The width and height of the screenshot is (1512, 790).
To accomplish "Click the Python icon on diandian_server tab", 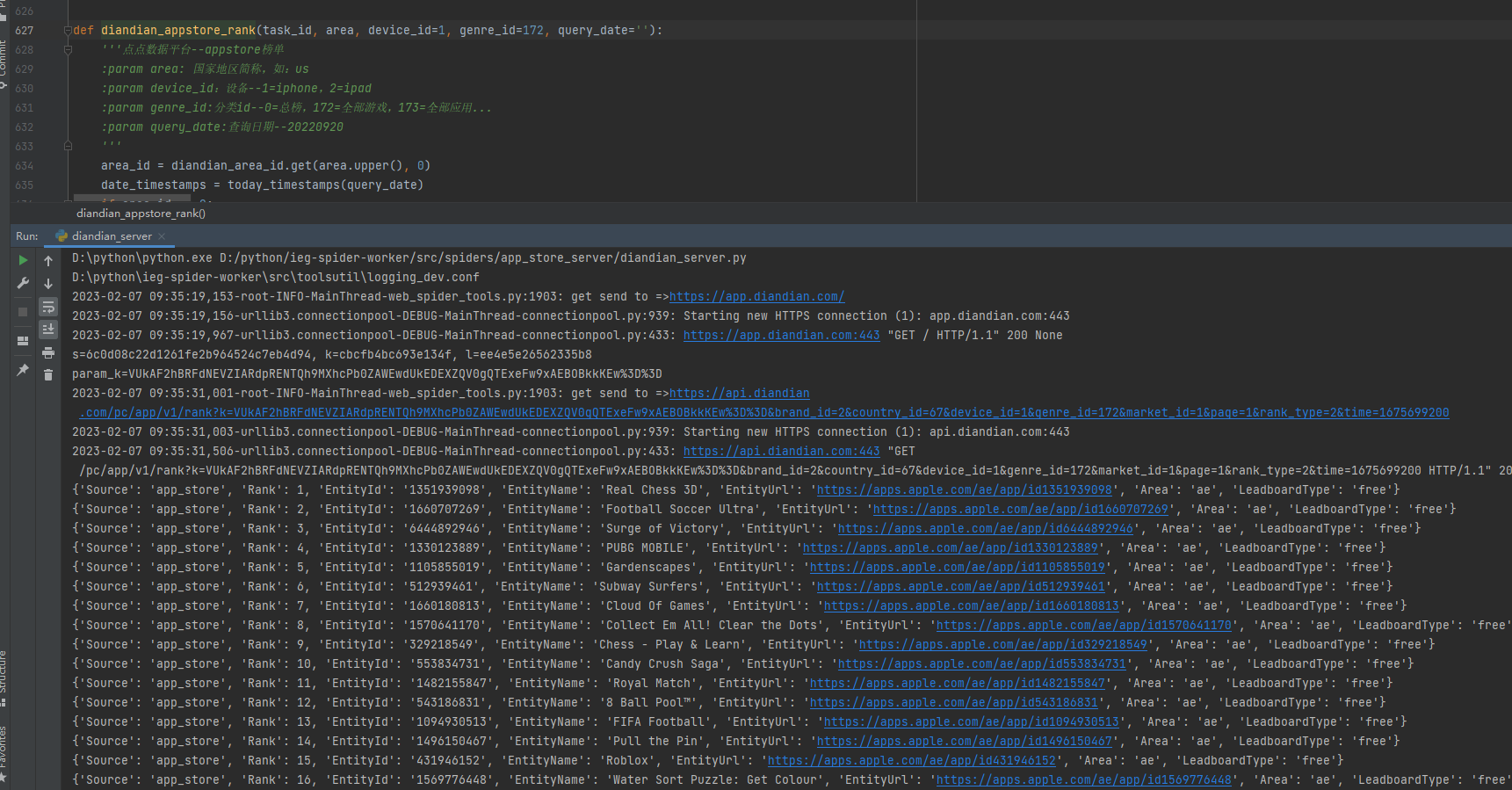I will click(x=61, y=236).
